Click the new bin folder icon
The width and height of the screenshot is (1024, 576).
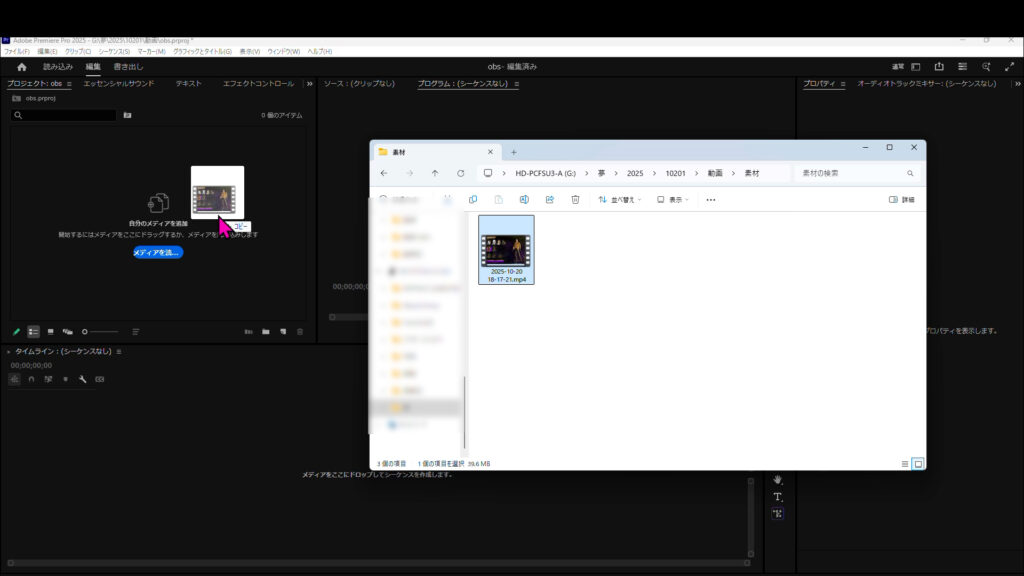pos(266,331)
